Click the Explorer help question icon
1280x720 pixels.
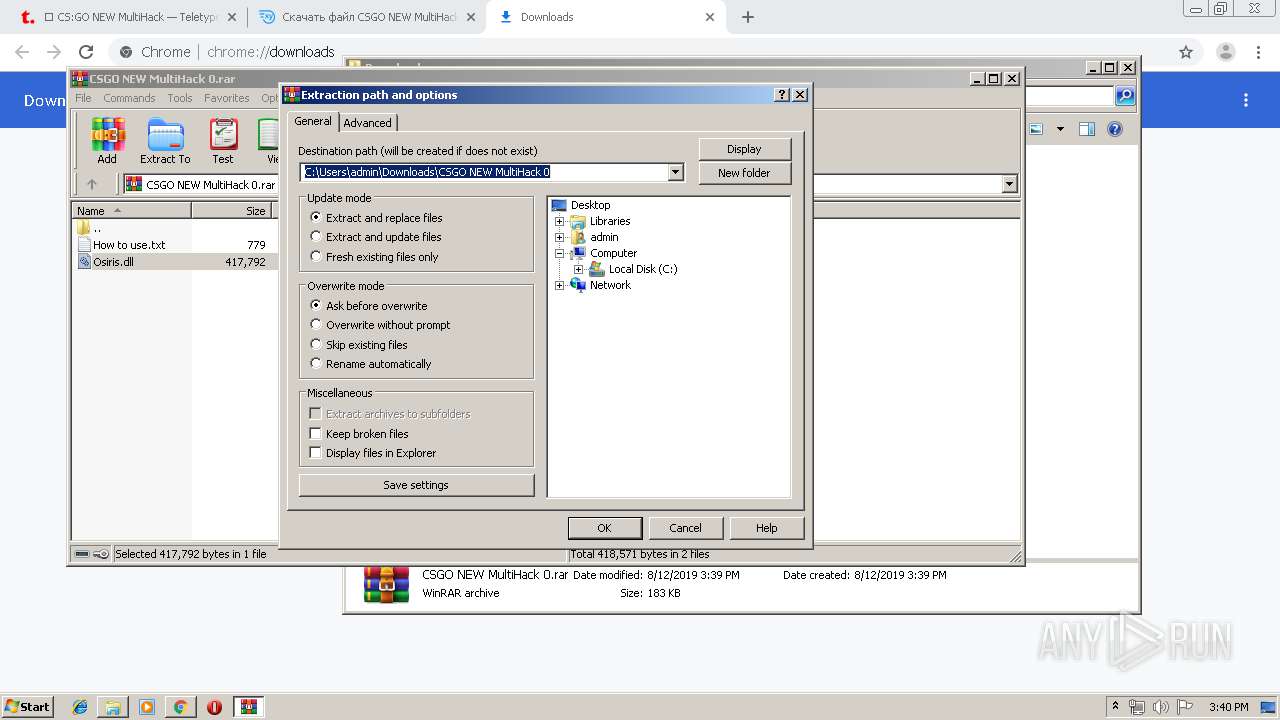click(1115, 129)
